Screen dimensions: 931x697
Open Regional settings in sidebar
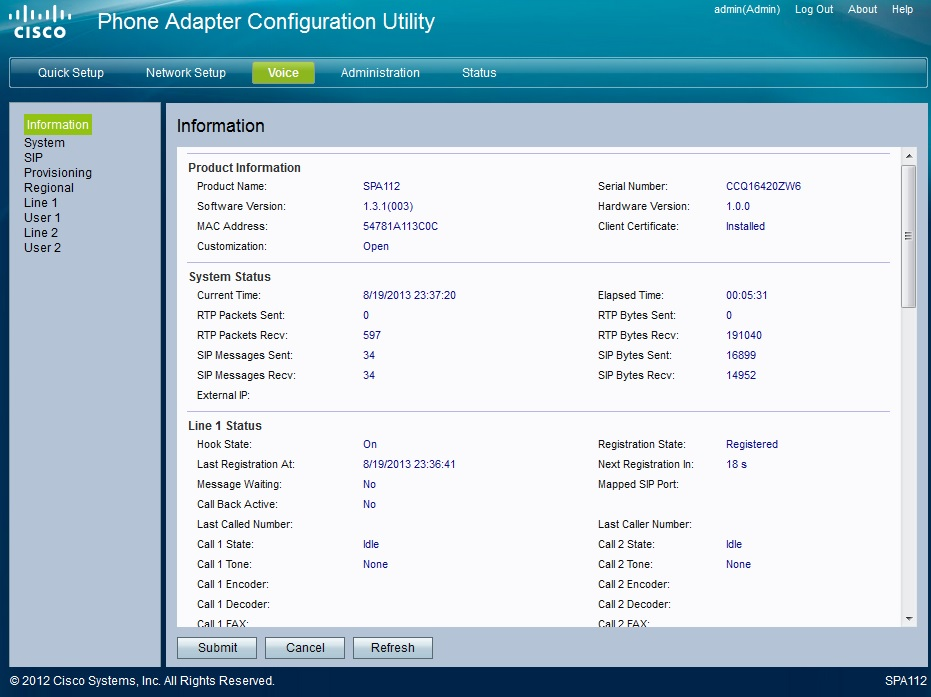pyautogui.click(x=49, y=188)
